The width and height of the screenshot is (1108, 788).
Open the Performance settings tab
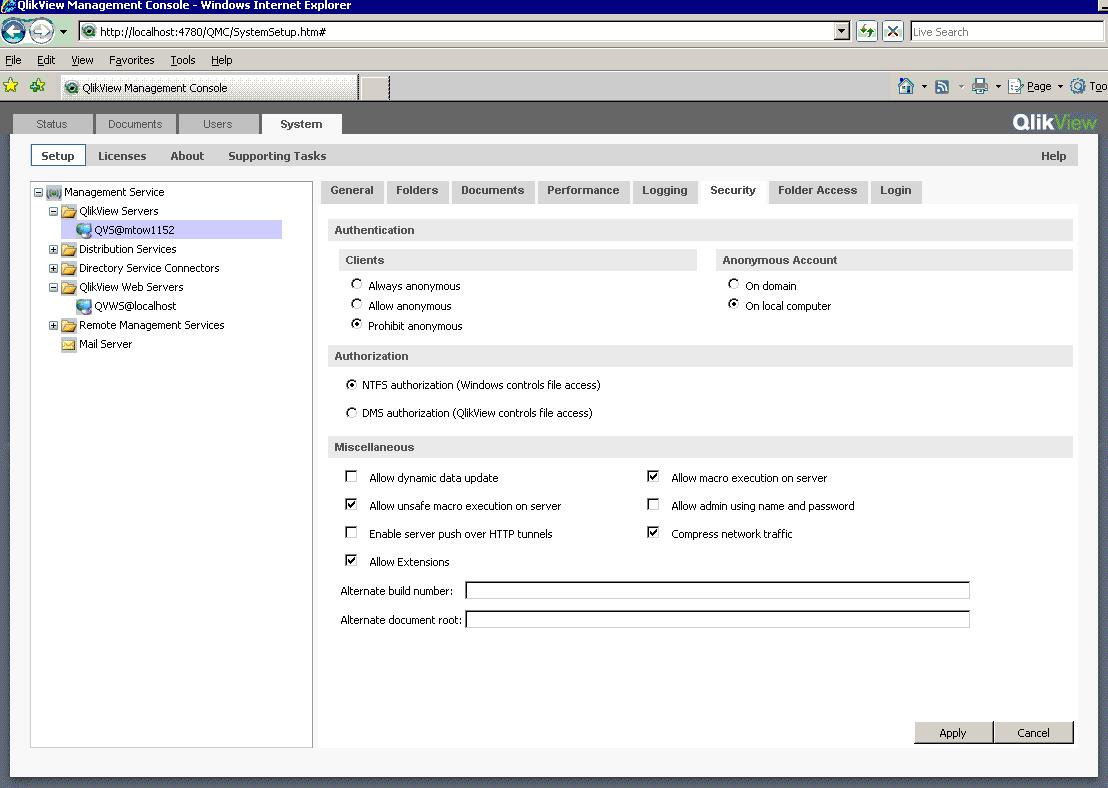[583, 191]
